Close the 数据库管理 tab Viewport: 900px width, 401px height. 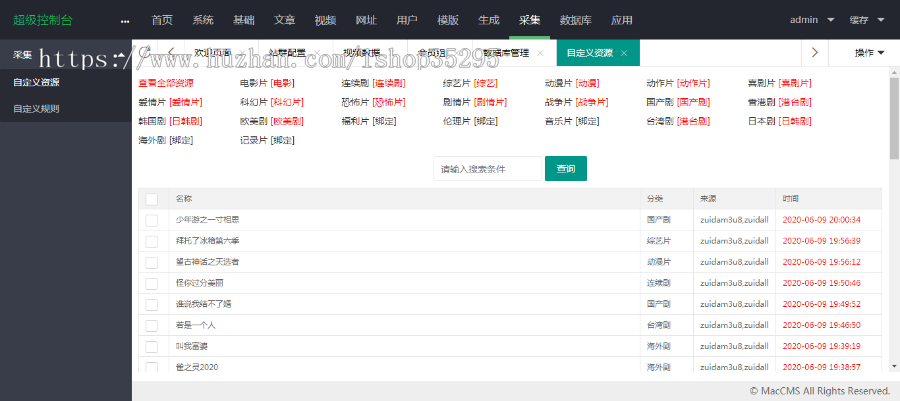coord(540,53)
